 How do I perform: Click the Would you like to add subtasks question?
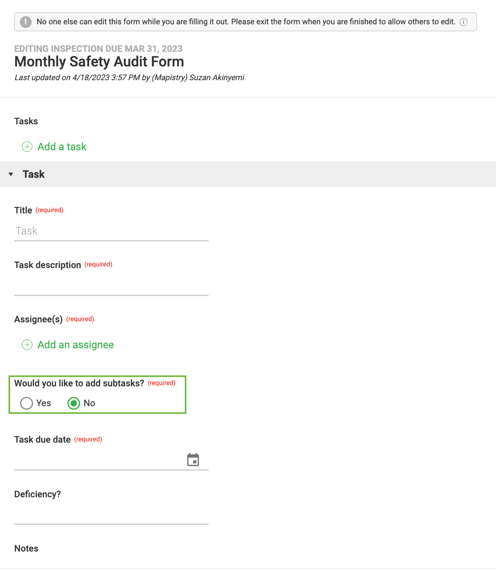pos(79,383)
